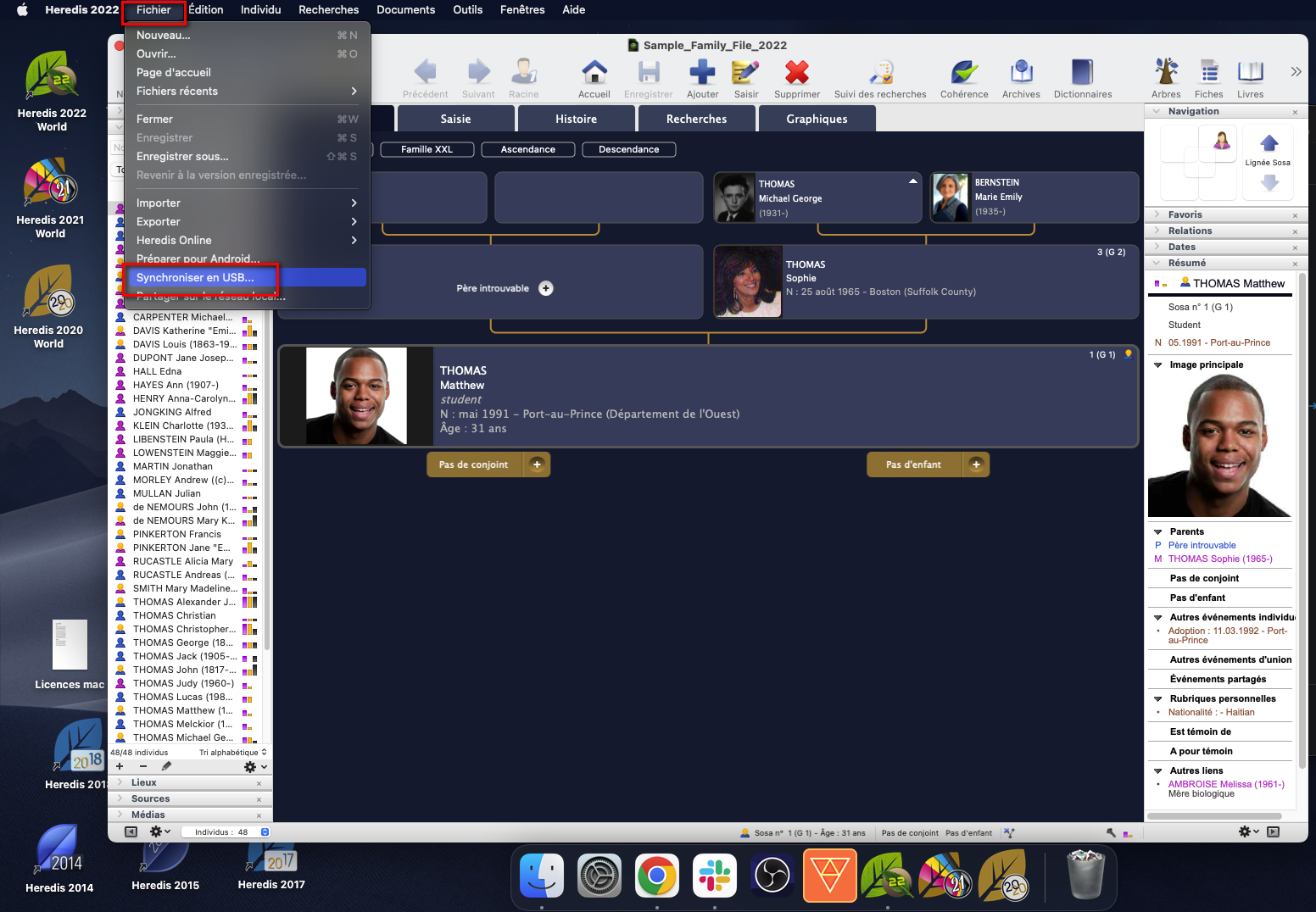
Task: Collapse the Parents section triangle
Action: click(x=1158, y=532)
